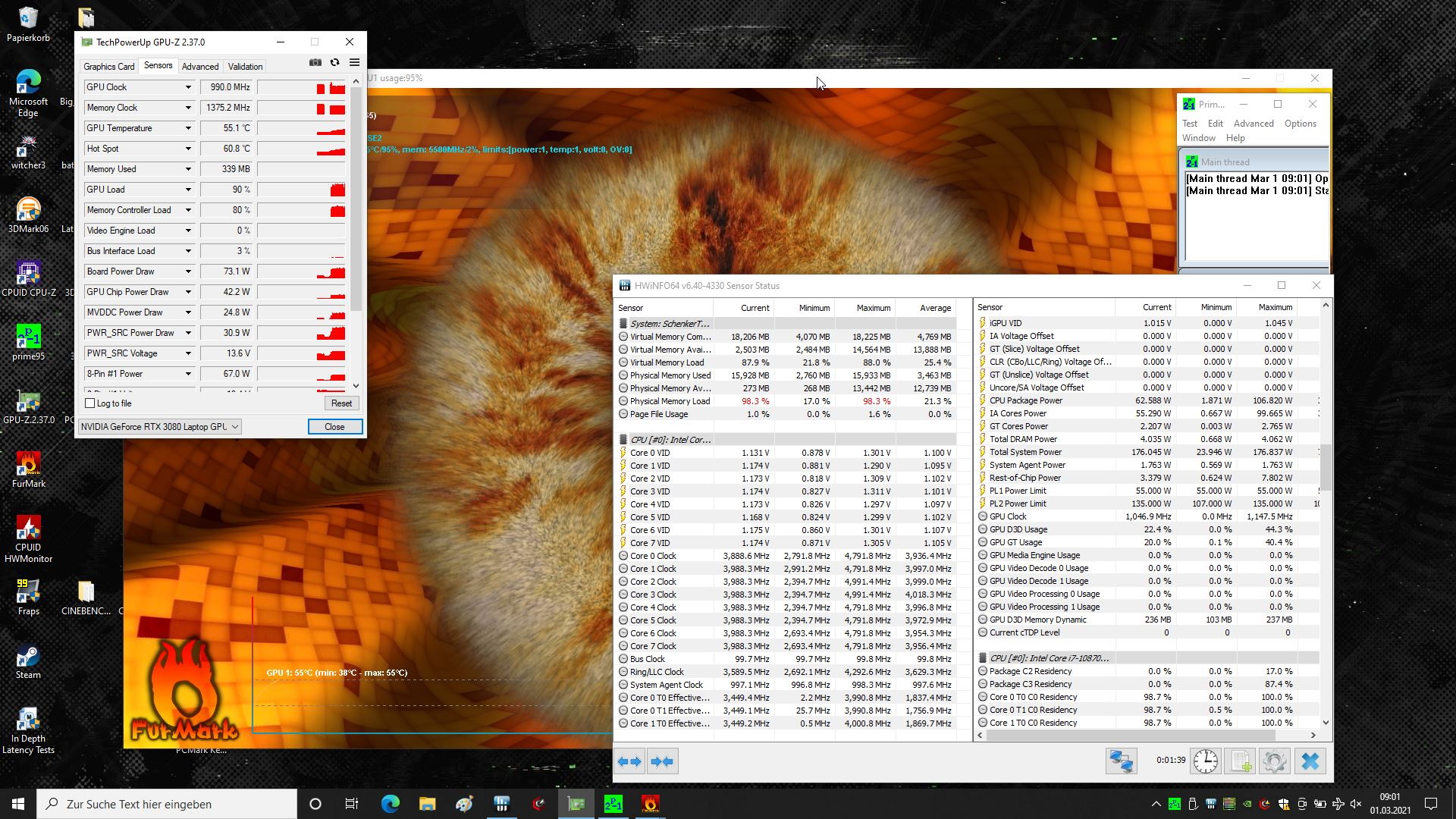The height and width of the screenshot is (819, 1456).
Task: Open Papierkorb recycle bin icon
Action: tap(28, 24)
